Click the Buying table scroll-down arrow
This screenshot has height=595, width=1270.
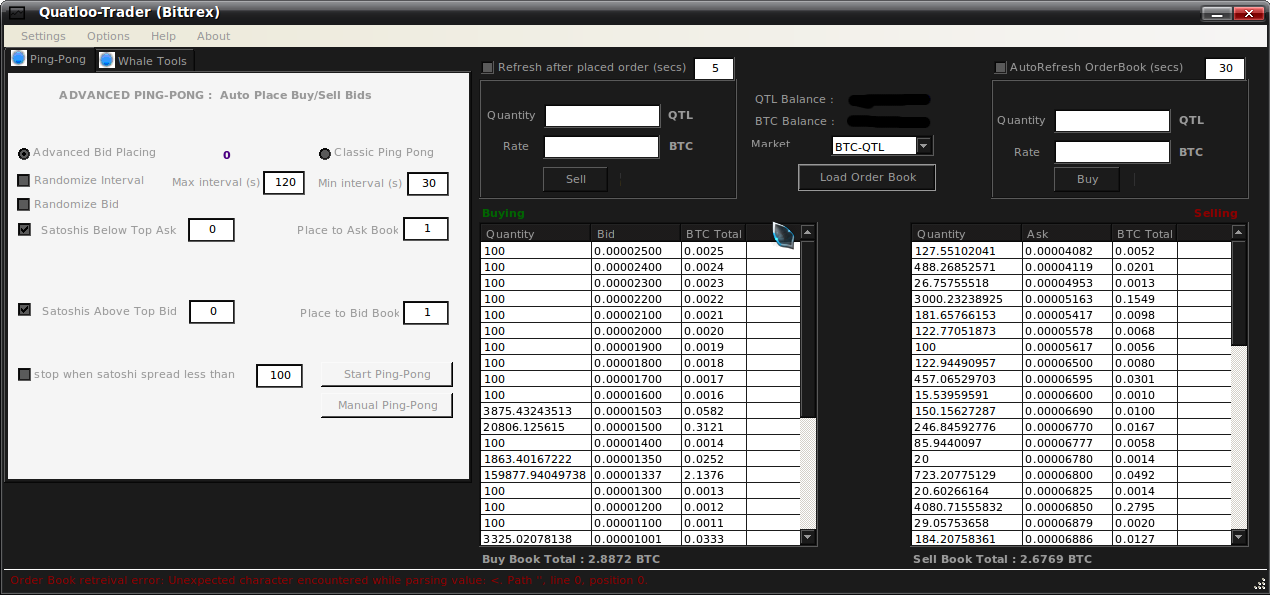(808, 538)
